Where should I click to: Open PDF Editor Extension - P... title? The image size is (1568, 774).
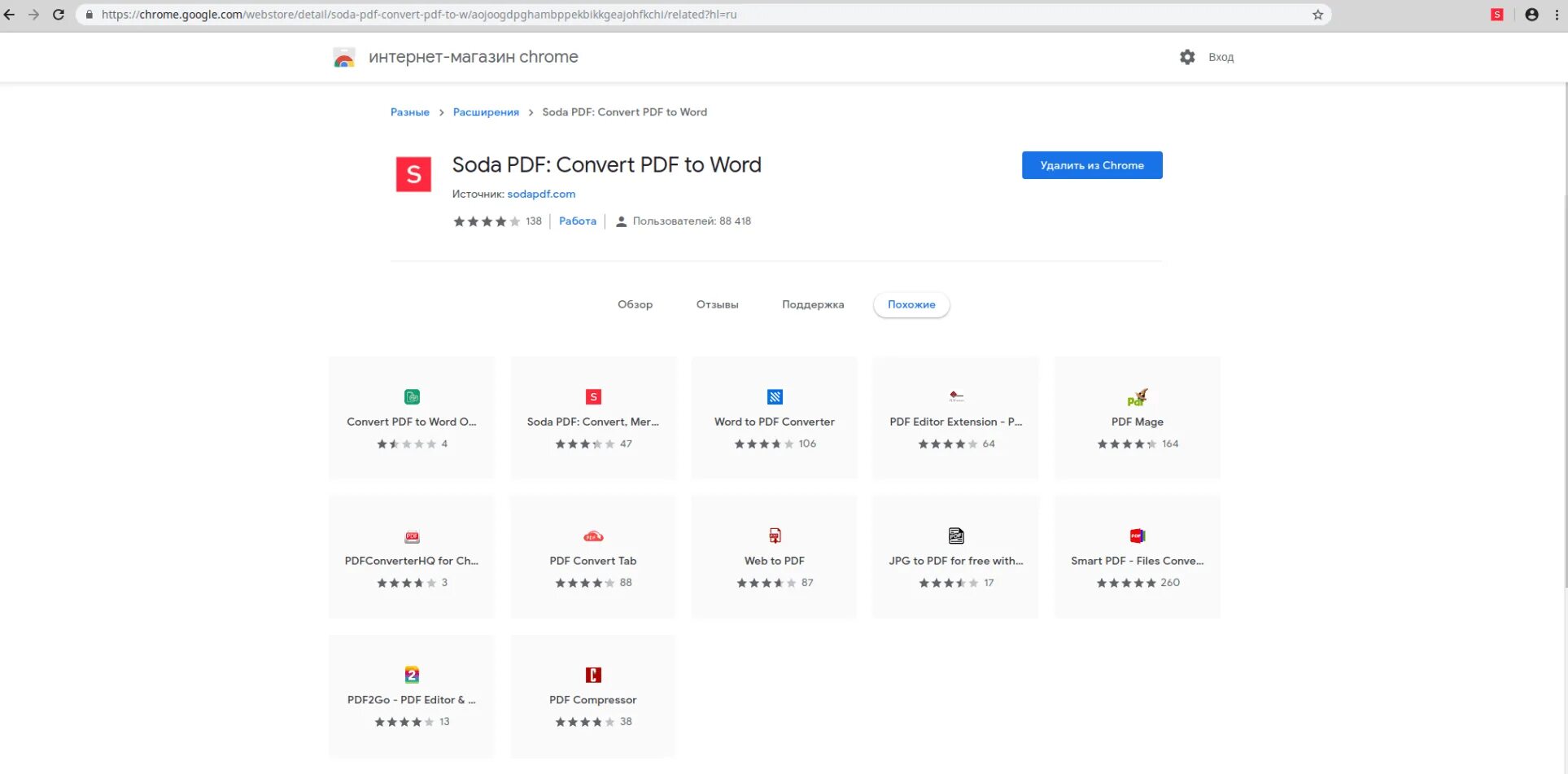pos(956,422)
